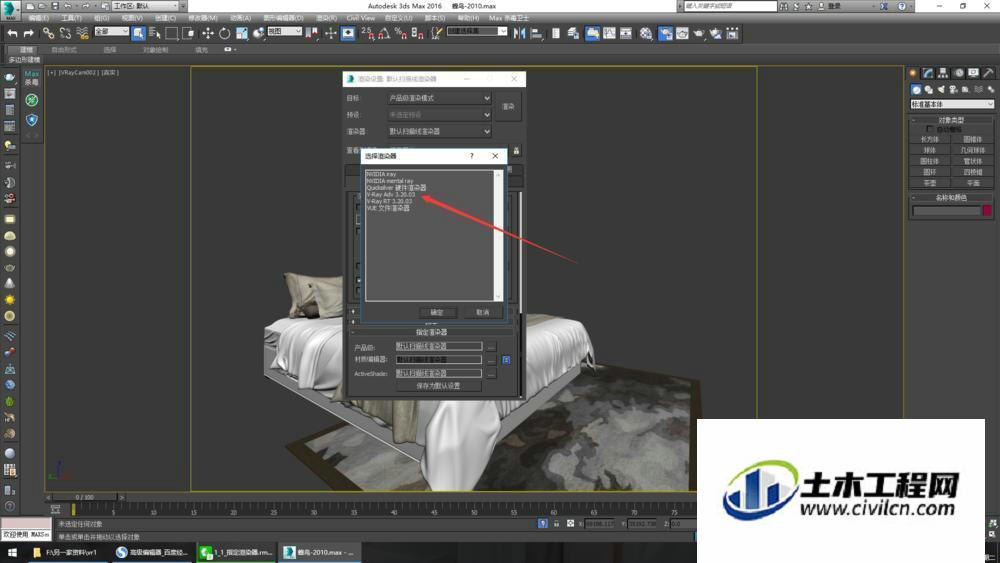1000x563 pixels.
Task: Click the Production renderer browse button
Action: tap(490, 347)
